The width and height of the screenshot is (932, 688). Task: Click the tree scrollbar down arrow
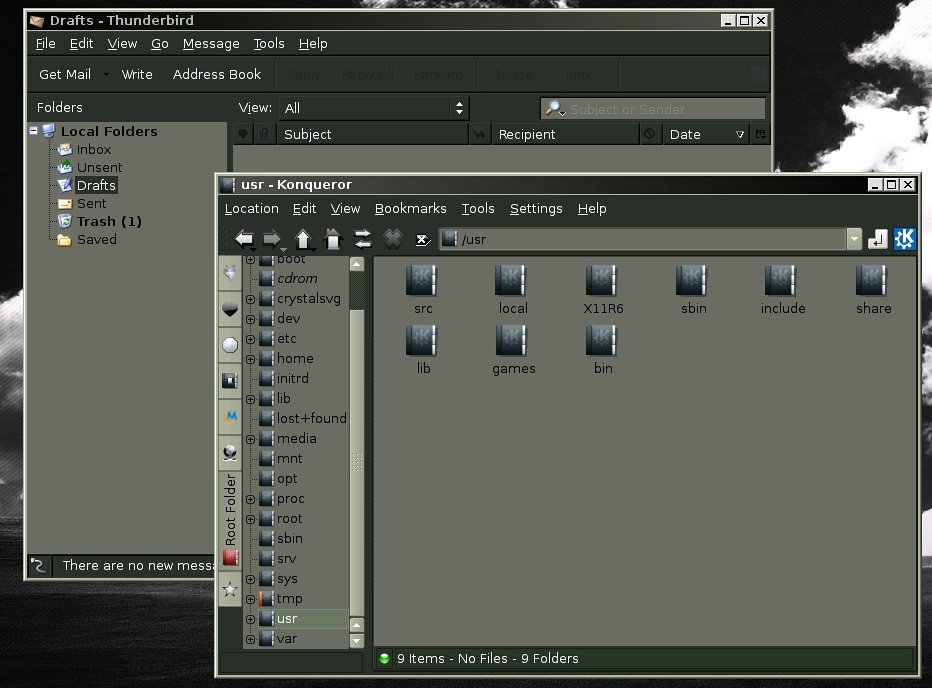(x=357, y=640)
